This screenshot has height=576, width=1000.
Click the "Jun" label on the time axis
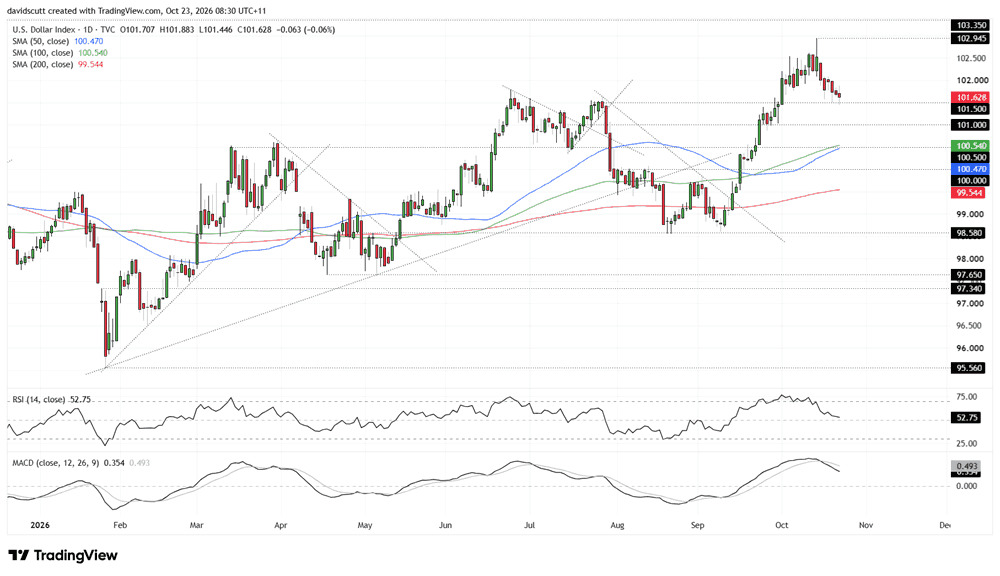click(x=445, y=526)
